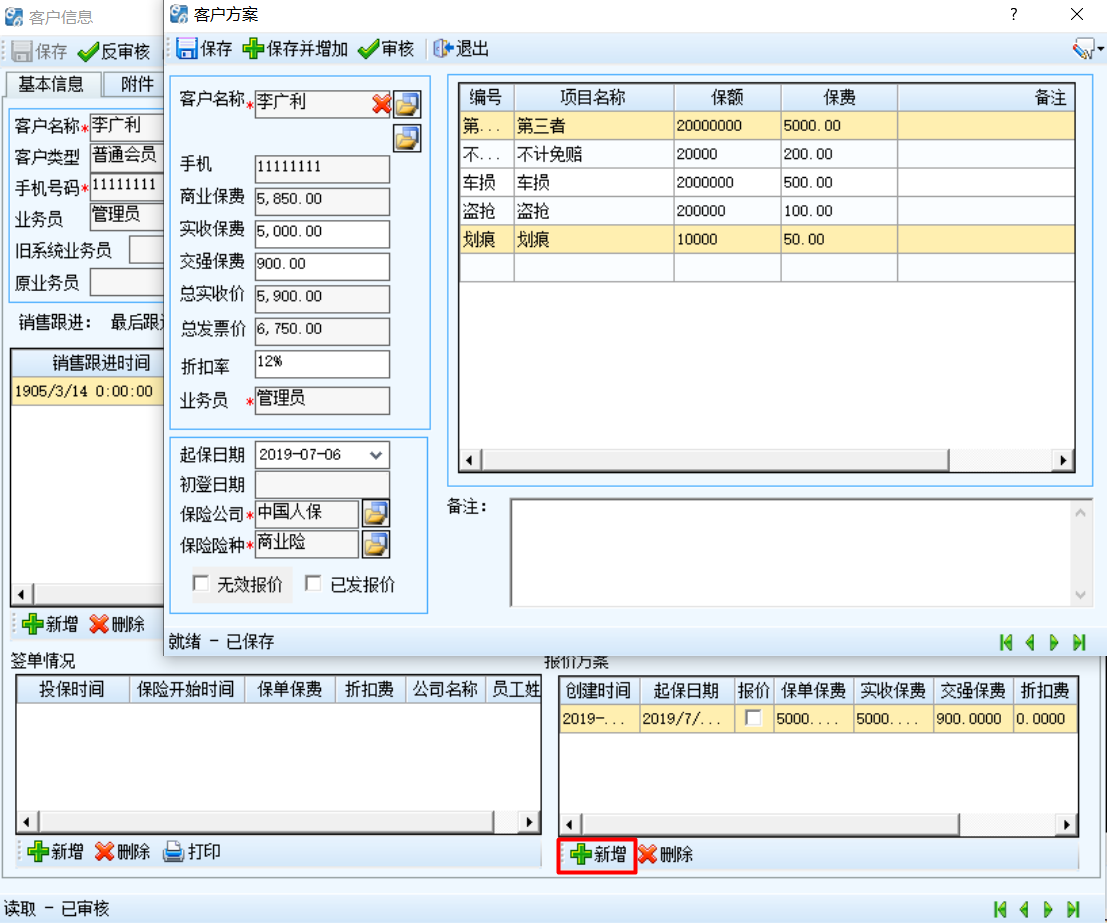Enable the 已发报价 checkbox
This screenshot has width=1107, height=923.
pos(313,583)
